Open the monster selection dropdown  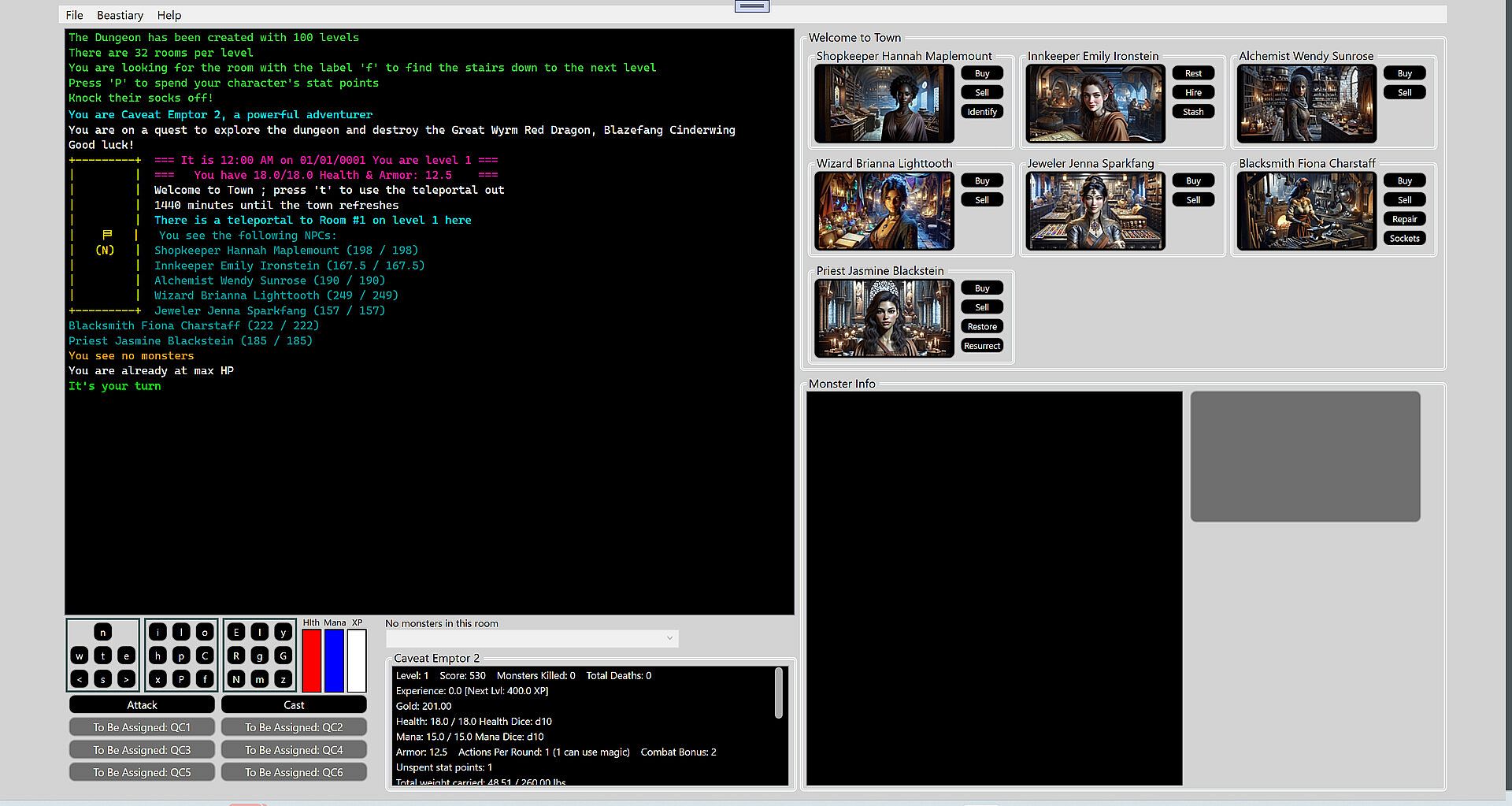coord(532,638)
